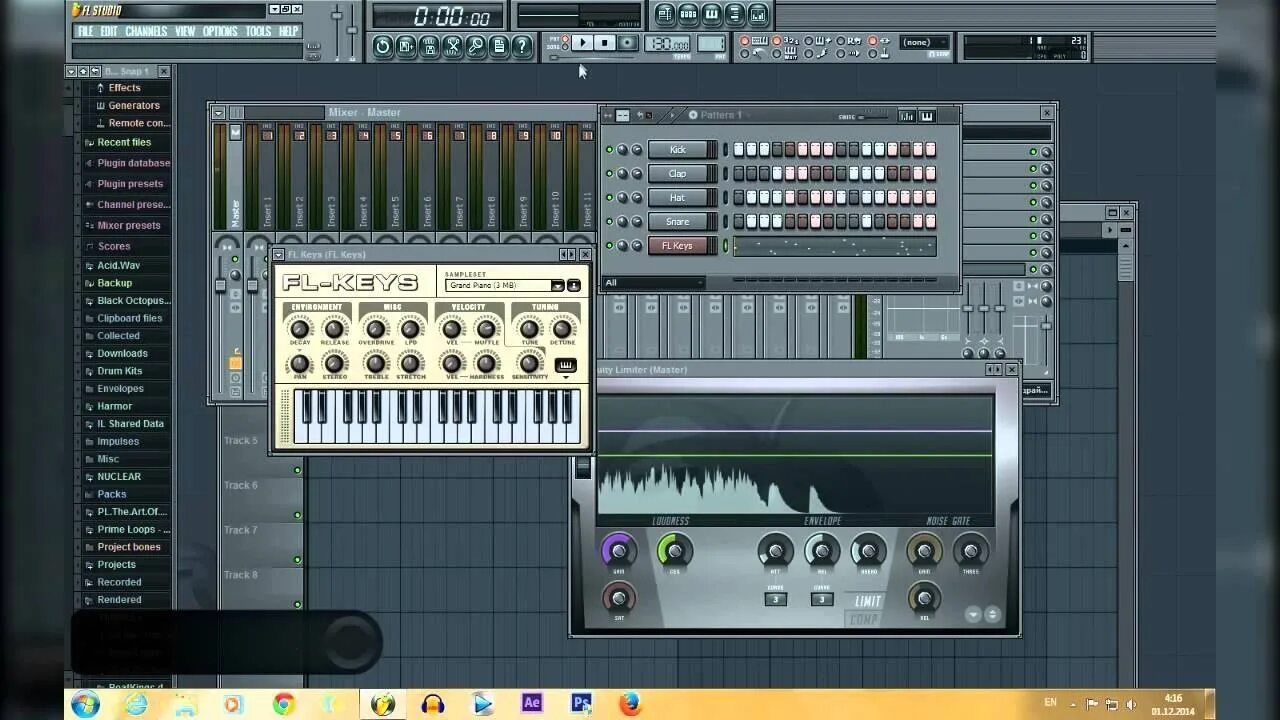Image resolution: width=1280 pixels, height=720 pixels.
Task: Open the FILE menu
Action: pos(86,31)
